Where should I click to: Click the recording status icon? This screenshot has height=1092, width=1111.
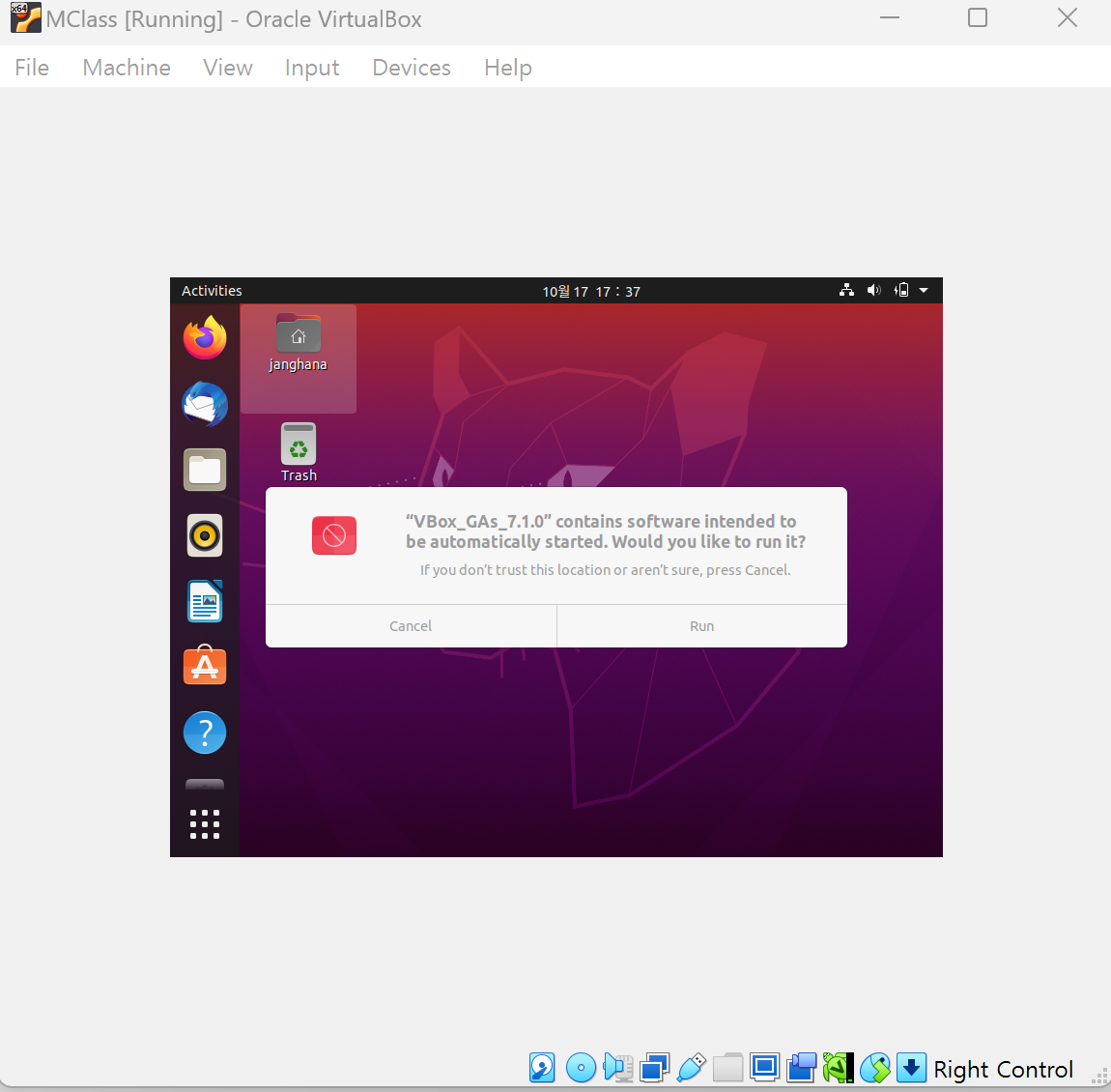(801, 1068)
